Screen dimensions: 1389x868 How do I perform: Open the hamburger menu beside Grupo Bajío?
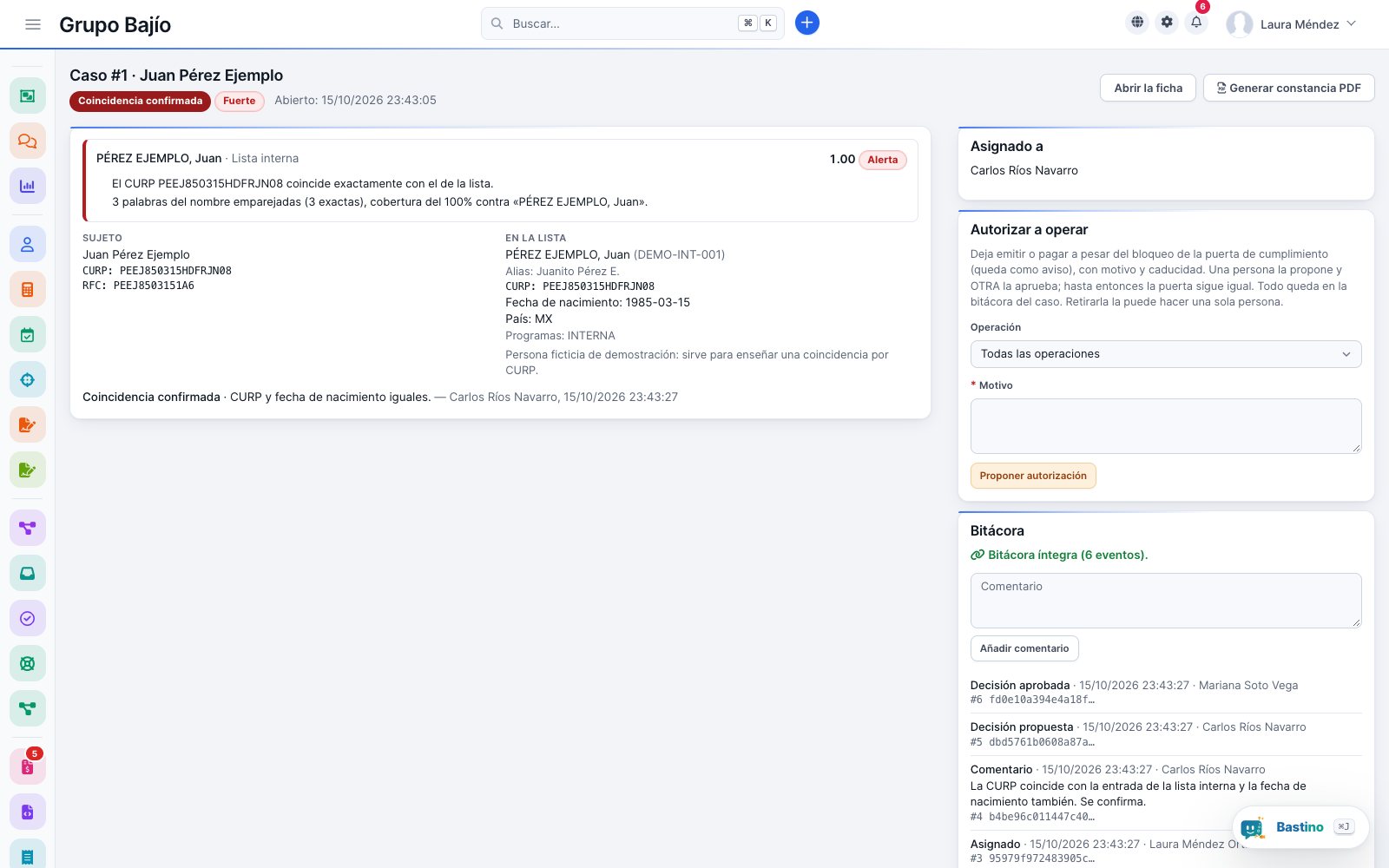point(33,24)
